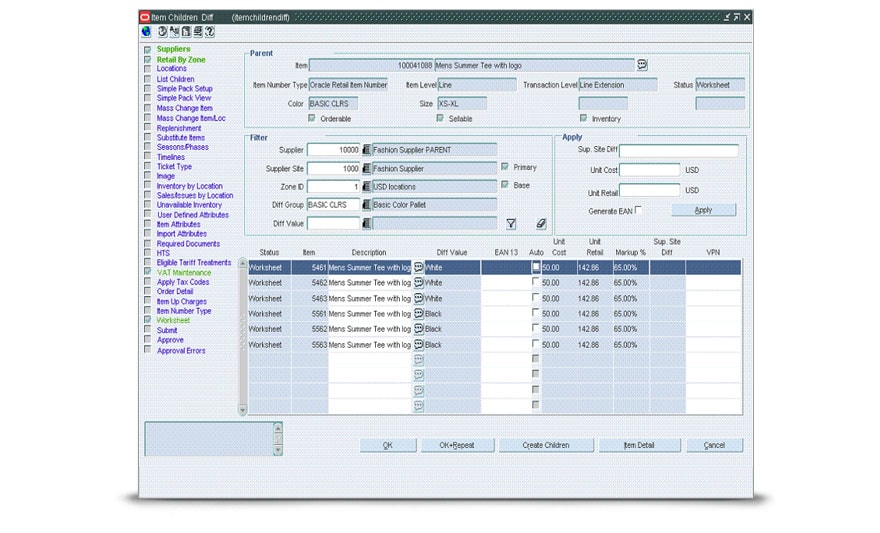
Task: Open the comment bubble for item 5463
Action: (419, 298)
